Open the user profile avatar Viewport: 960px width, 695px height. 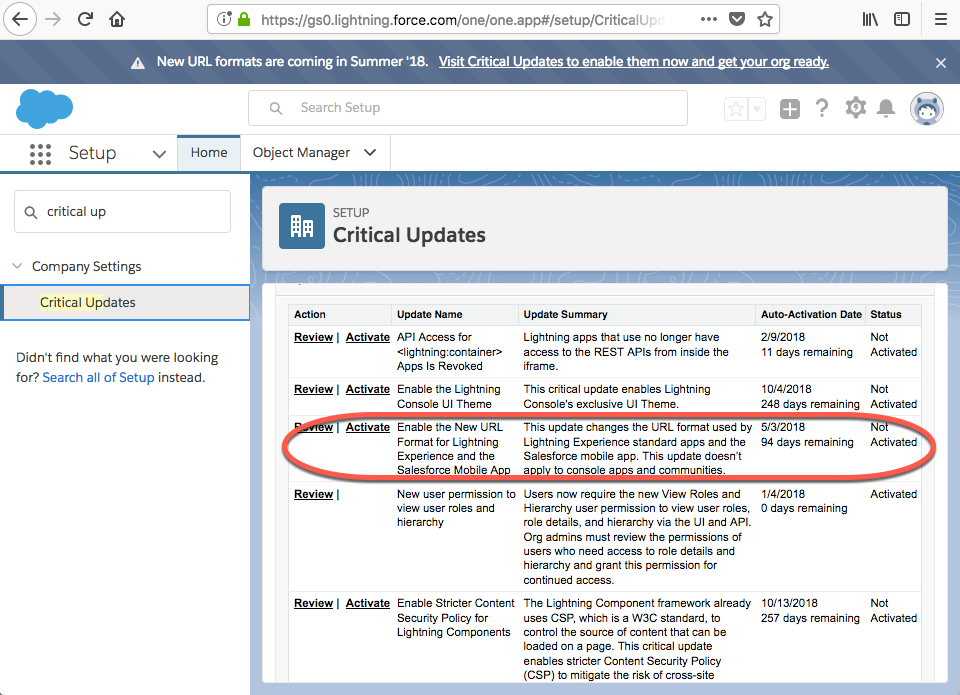click(x=926, y=109)
